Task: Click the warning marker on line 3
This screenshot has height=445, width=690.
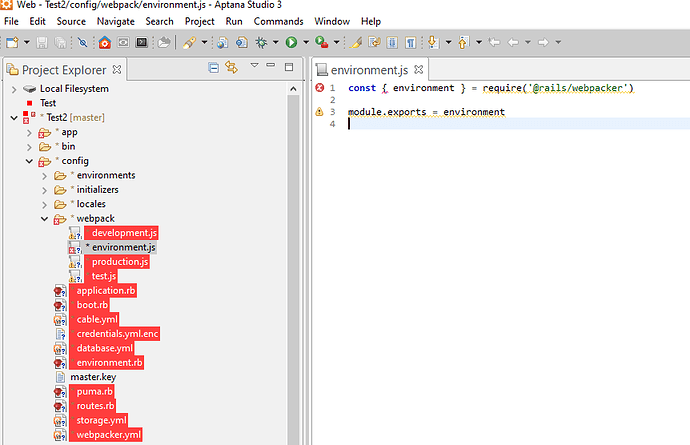Action: (319, 112)
